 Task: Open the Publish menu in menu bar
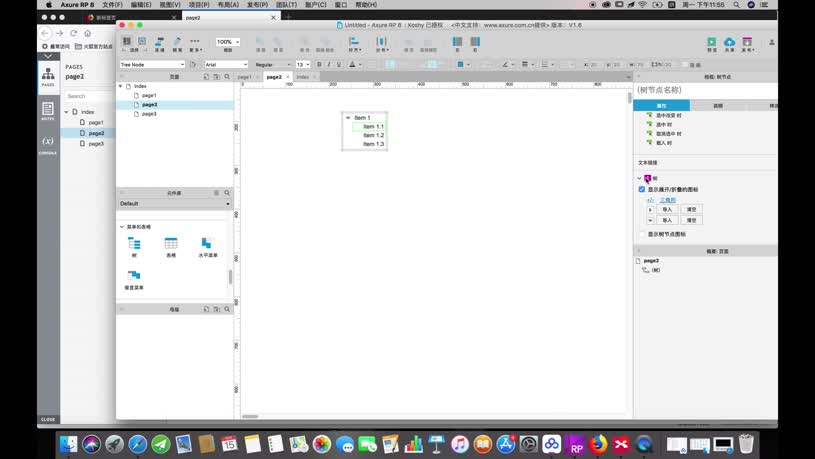point(257,5)
